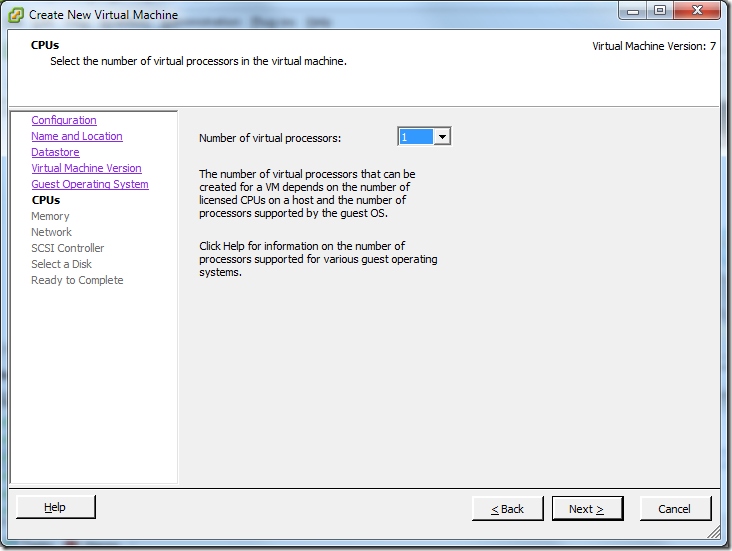The width and height of the screenshot is (732, 551).
Task: Cancel the virtual machine wizard
Action: tap(675, 509)
